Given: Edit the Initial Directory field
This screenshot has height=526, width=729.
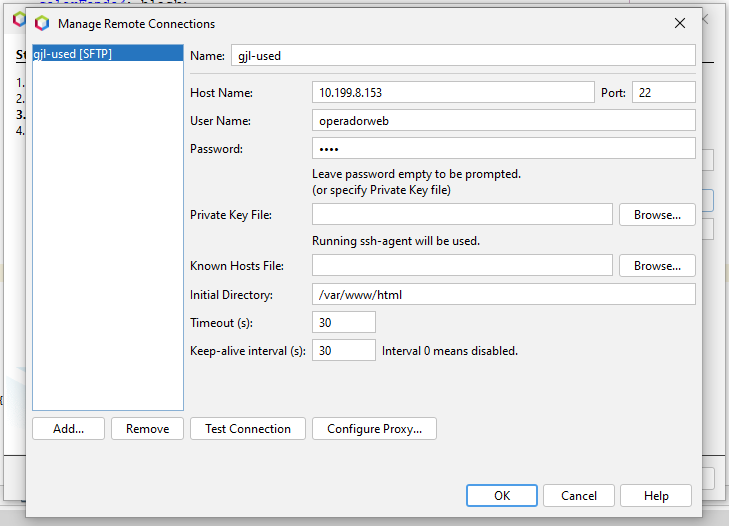Looking at the screenshot, I should point(503,295).
